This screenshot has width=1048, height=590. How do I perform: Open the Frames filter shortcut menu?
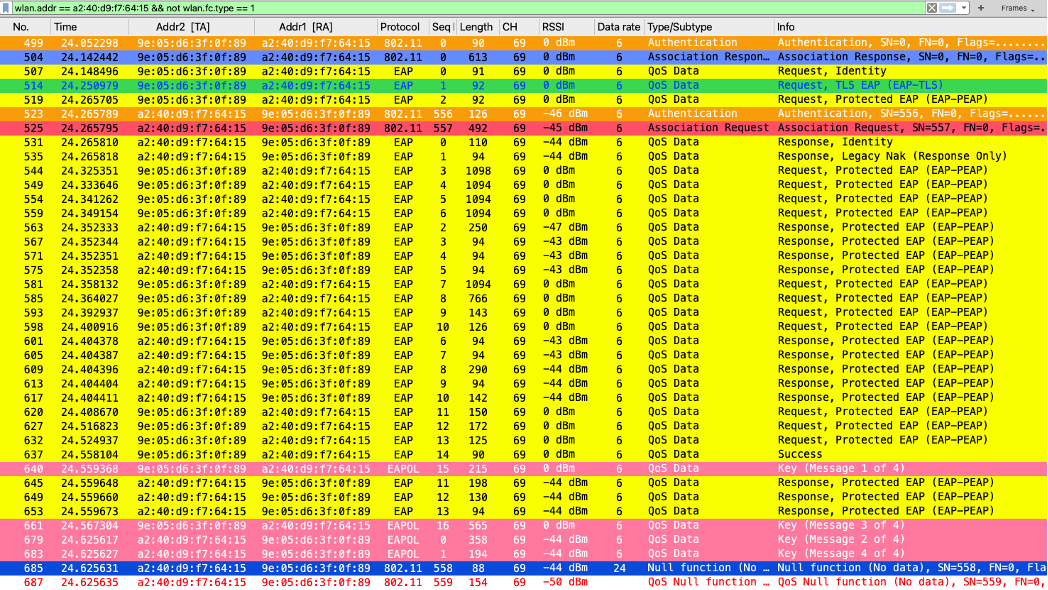tap(1019, 8)
